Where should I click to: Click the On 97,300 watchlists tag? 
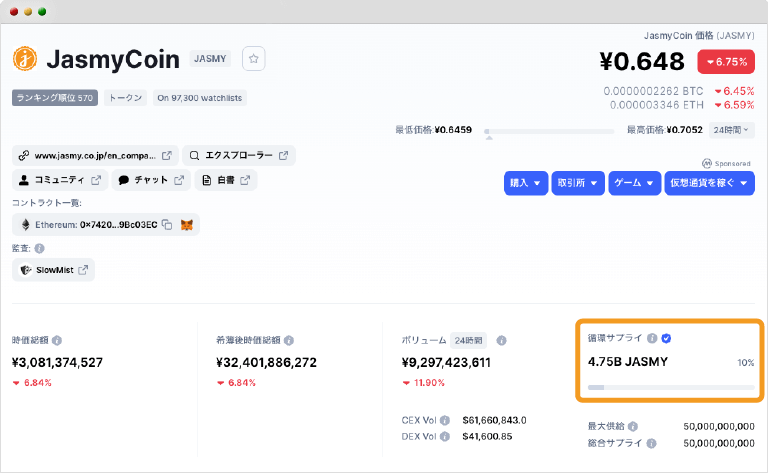tap(200, 98)
